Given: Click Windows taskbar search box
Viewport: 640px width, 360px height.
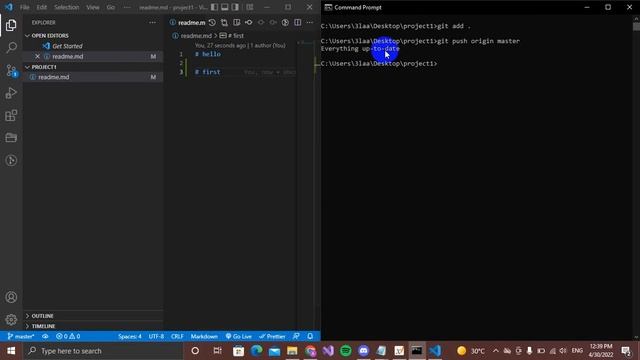Looking at the screenshot, I should coord(103,351).
